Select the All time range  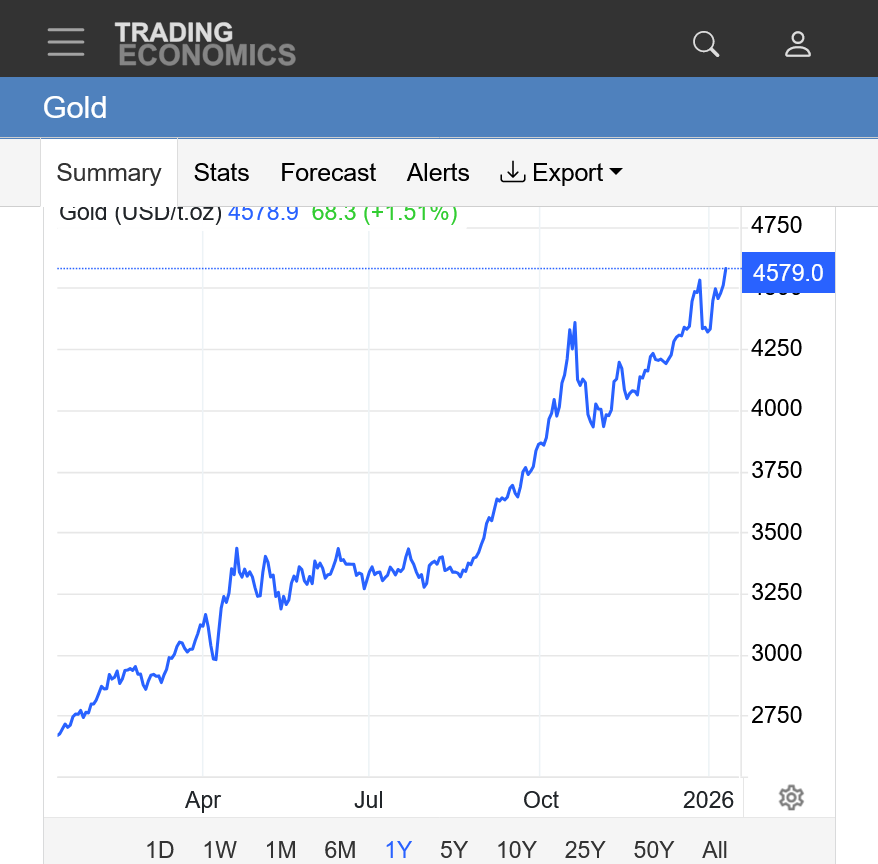coord(715,850)
